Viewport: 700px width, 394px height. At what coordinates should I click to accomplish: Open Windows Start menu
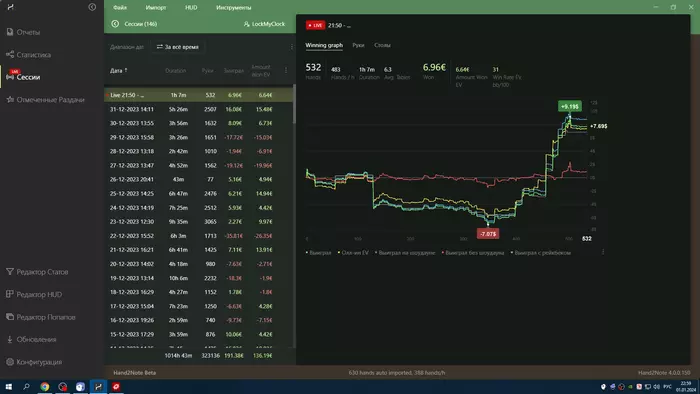click(8, 386)
